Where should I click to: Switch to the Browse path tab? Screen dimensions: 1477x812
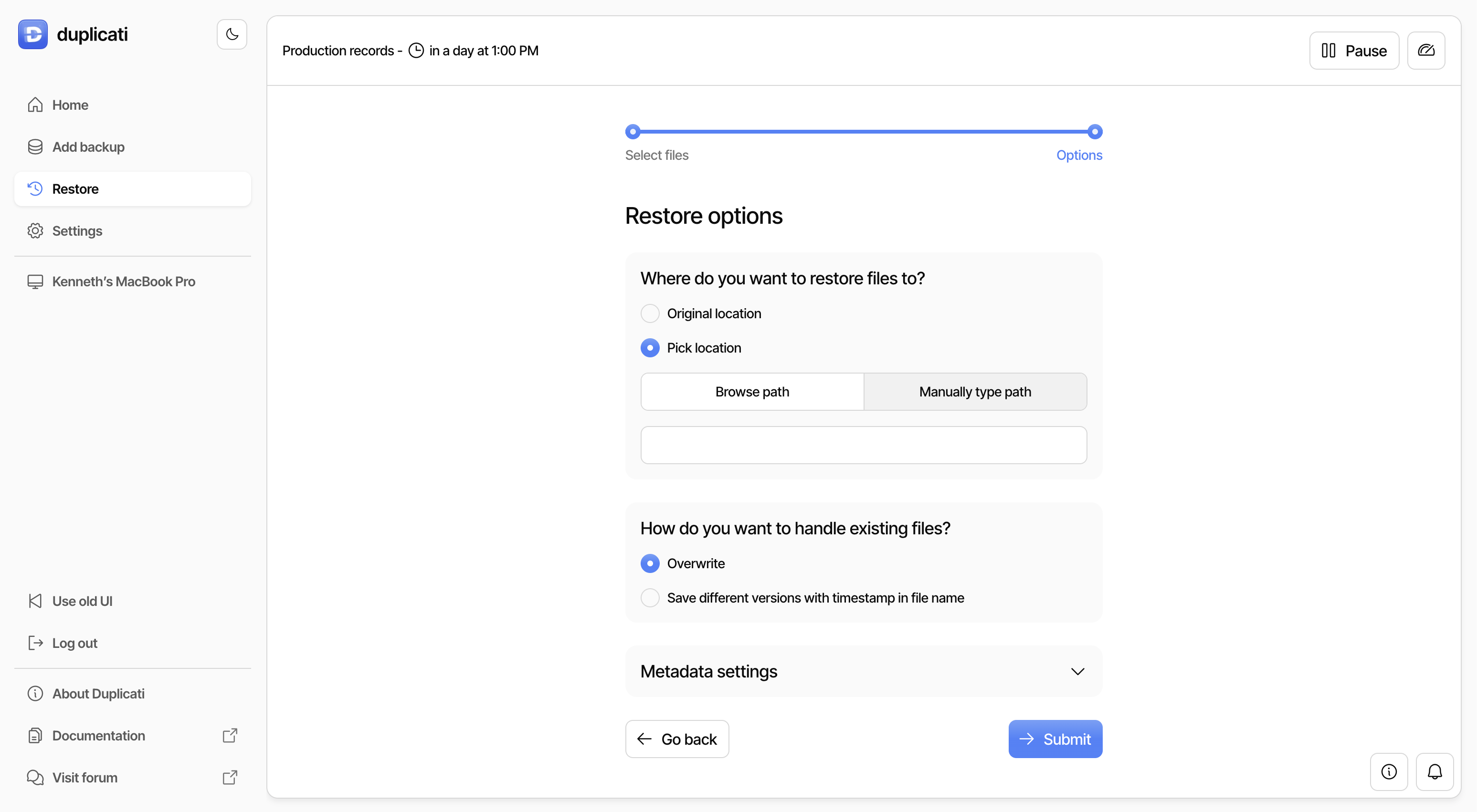tap(752, 392)
